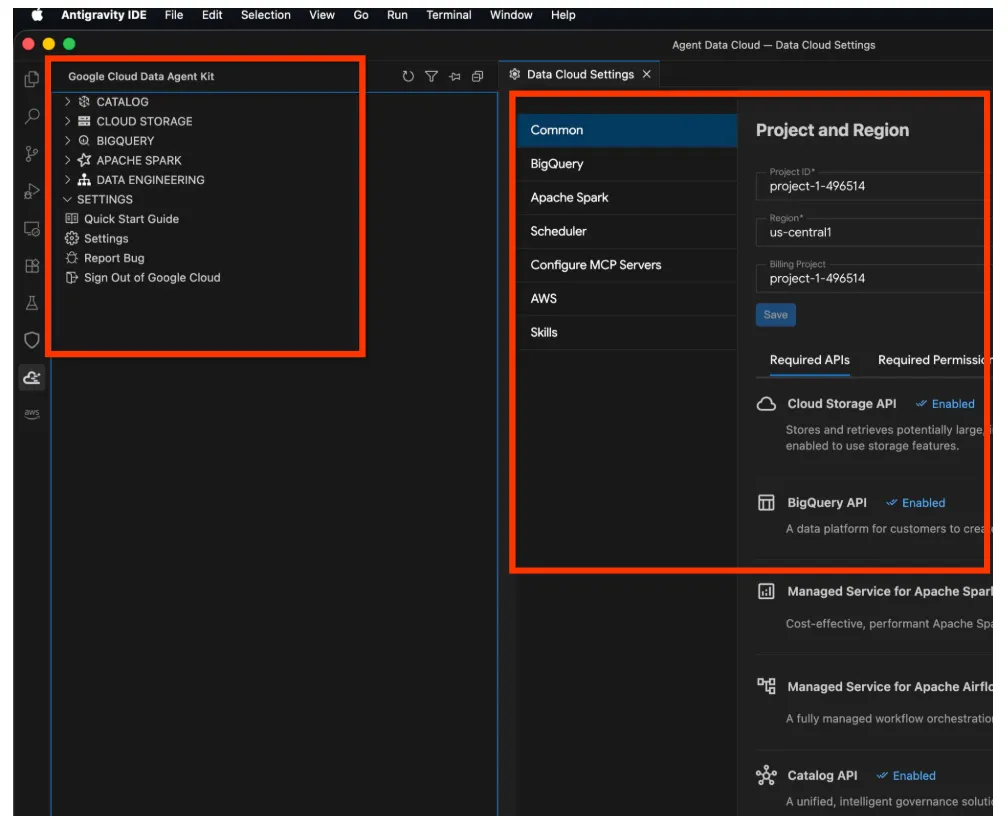1008x829 pixels.
Task: Open the Terminal menu
Action: (448, 15)
